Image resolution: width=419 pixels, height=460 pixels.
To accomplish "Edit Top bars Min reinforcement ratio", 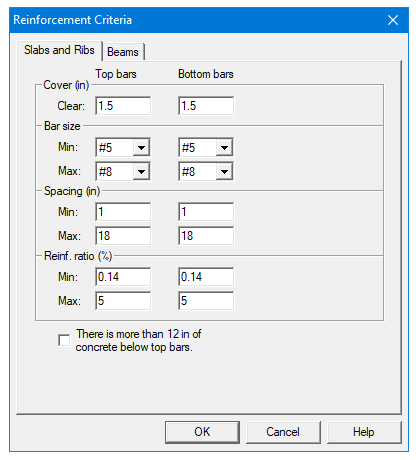I will point(123,277).
